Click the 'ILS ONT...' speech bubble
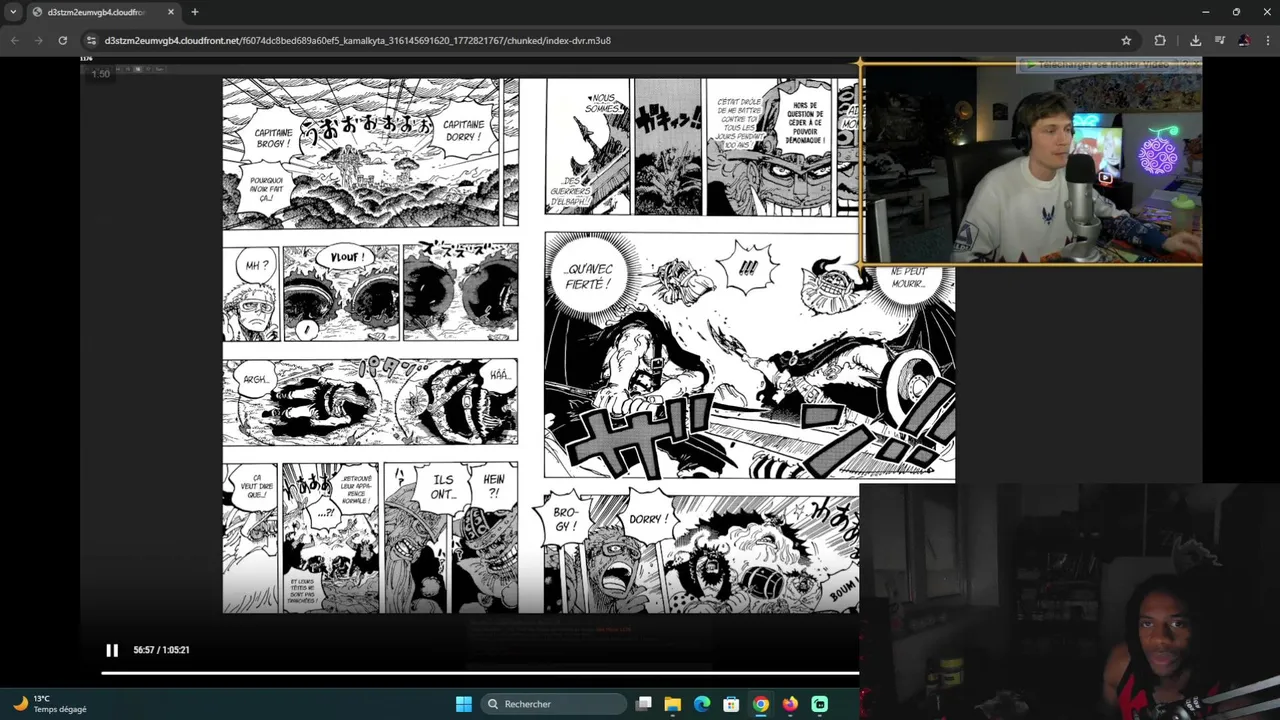 click(x=443, y=486)
